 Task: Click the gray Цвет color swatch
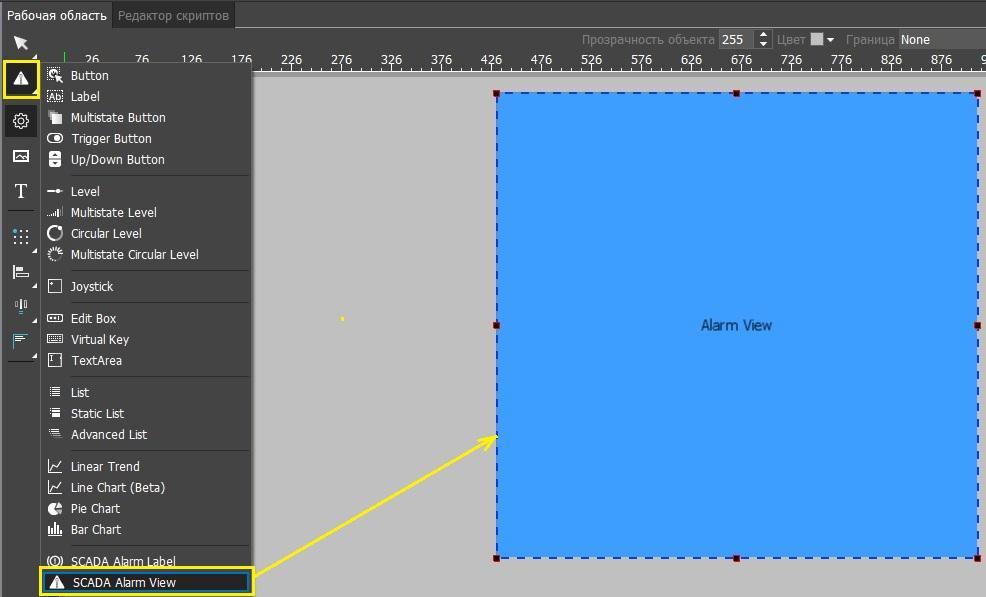[x=816, y=40]
